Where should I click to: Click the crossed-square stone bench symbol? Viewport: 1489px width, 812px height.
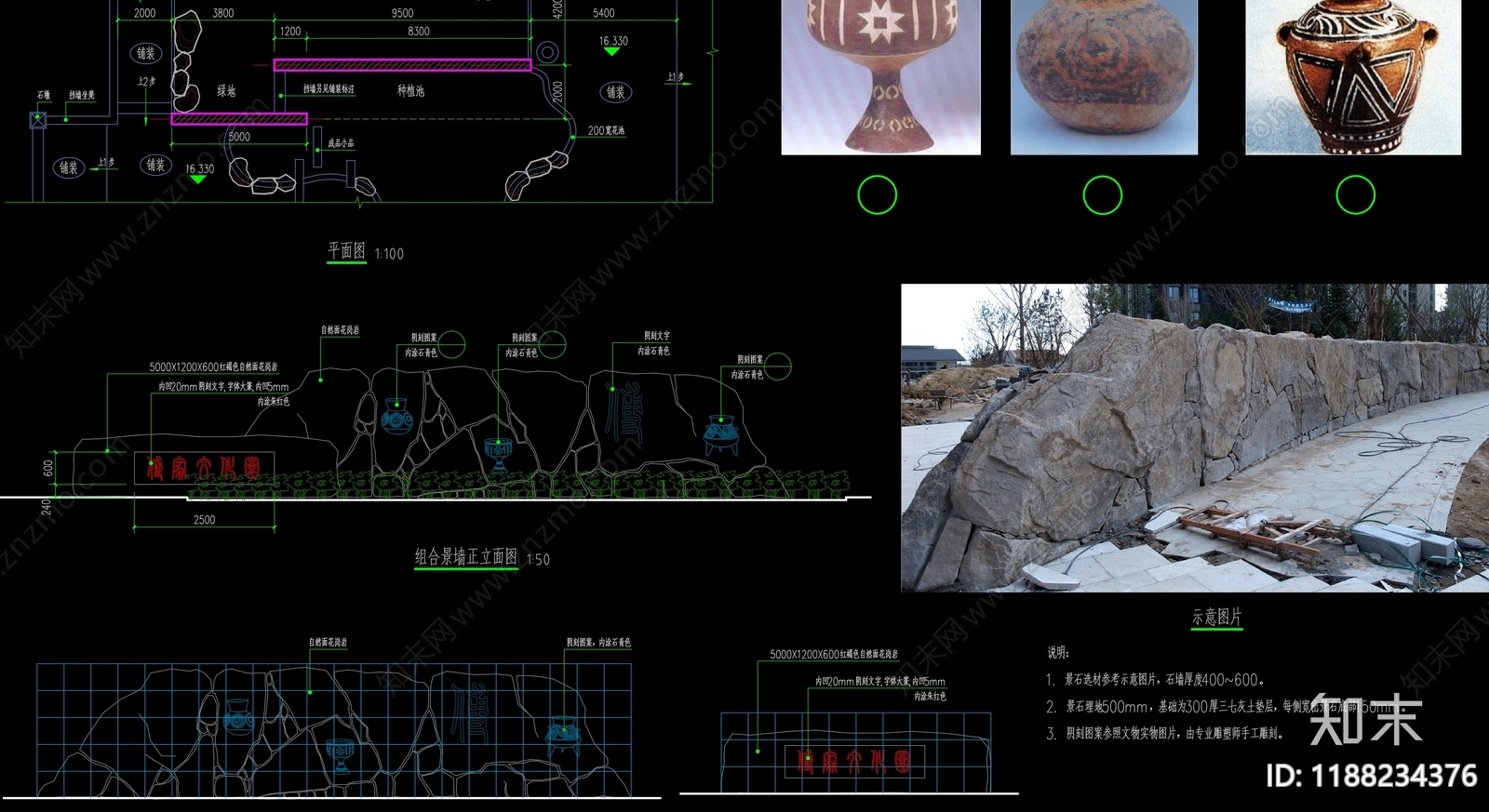click(x=37, y=119)
